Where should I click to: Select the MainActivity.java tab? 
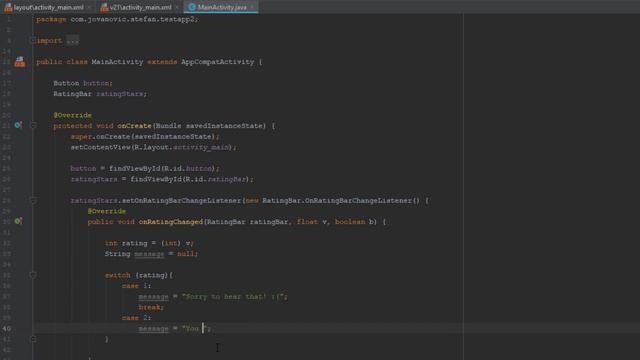coord(222,7)
